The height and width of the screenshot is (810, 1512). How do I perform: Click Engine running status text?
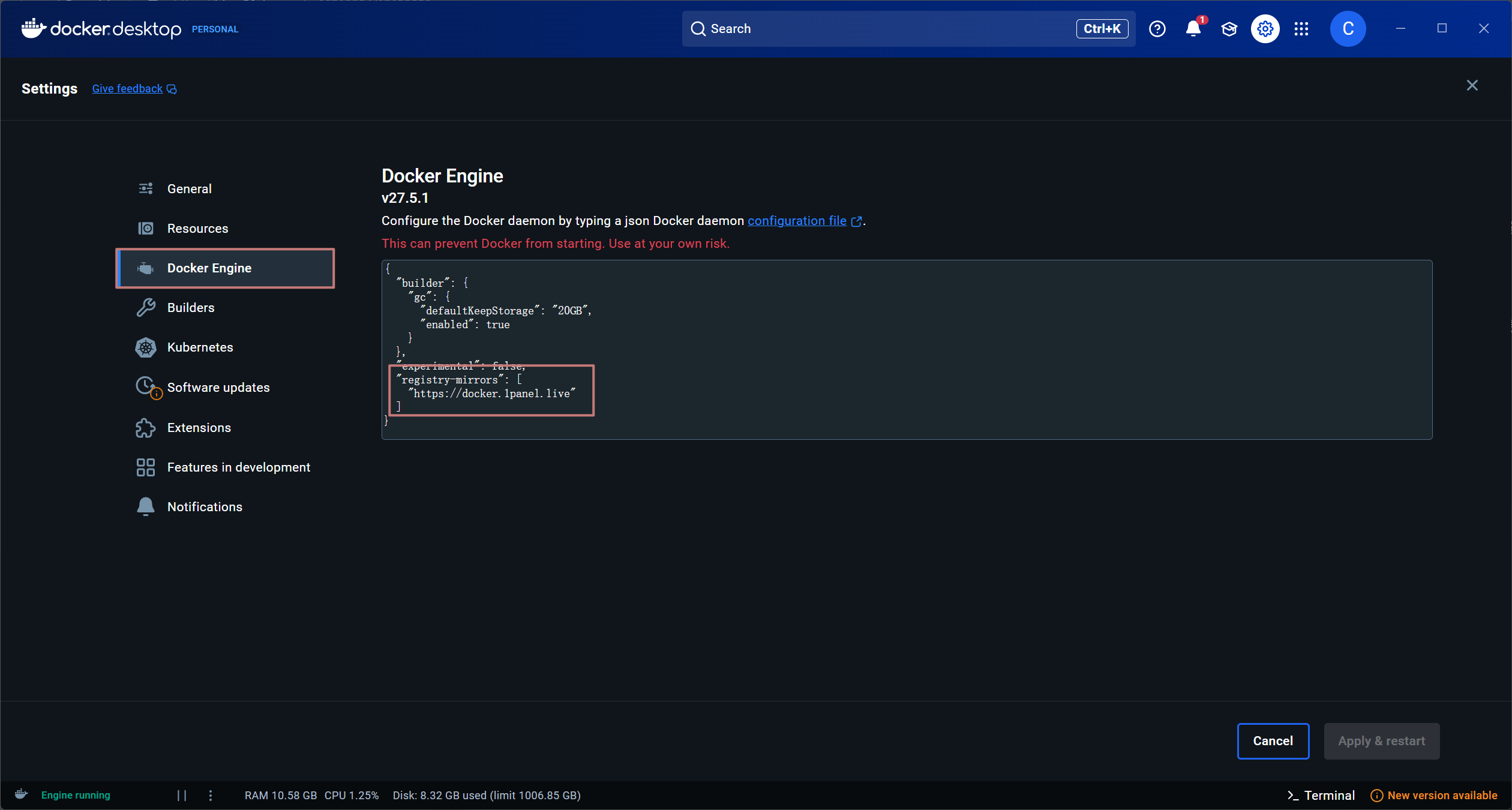(76, 795)
